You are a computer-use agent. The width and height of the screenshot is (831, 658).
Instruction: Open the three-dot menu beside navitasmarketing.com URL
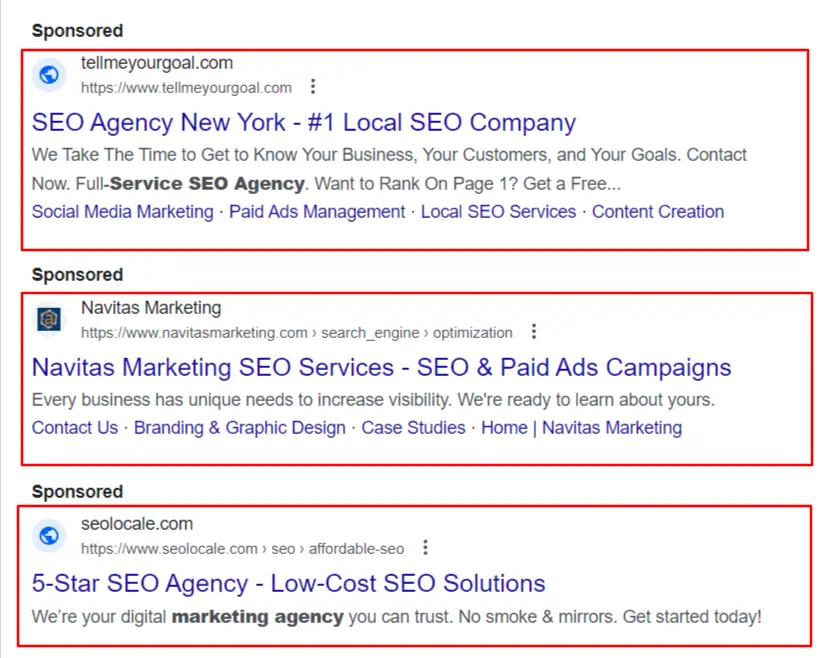[x=534, y=332]
